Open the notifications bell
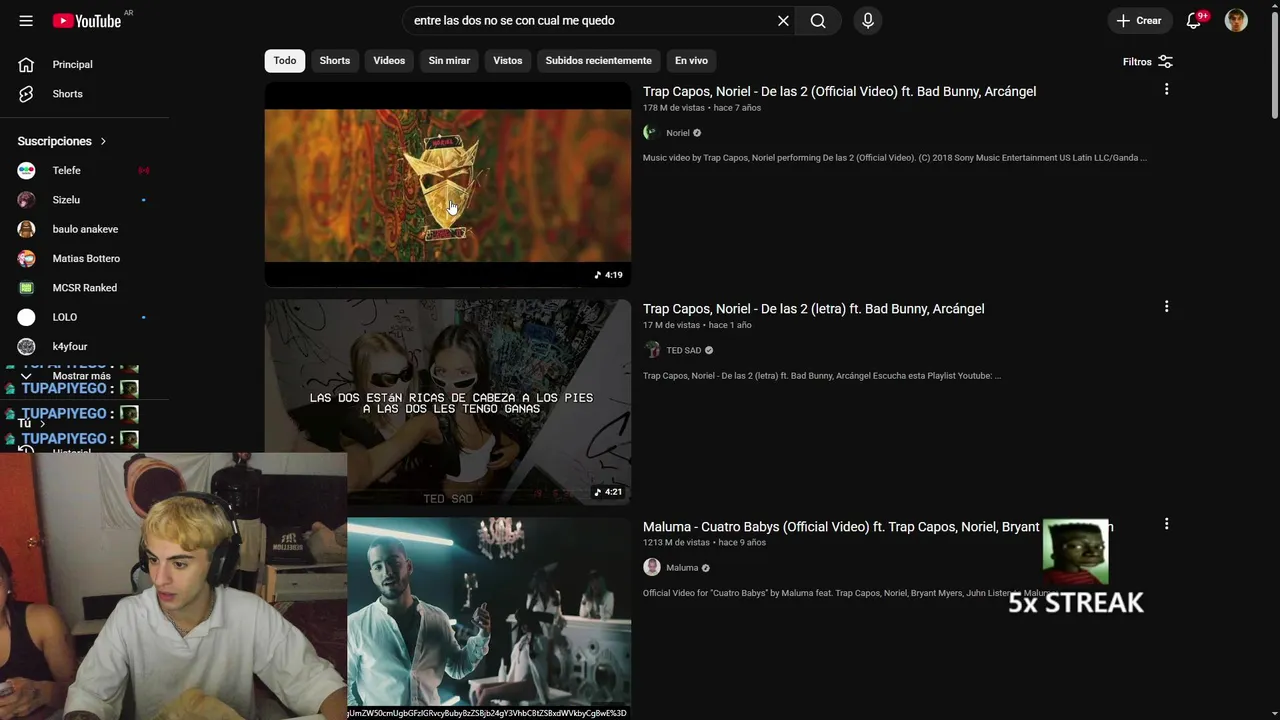1280x720 pixels. coord(1194,21)
